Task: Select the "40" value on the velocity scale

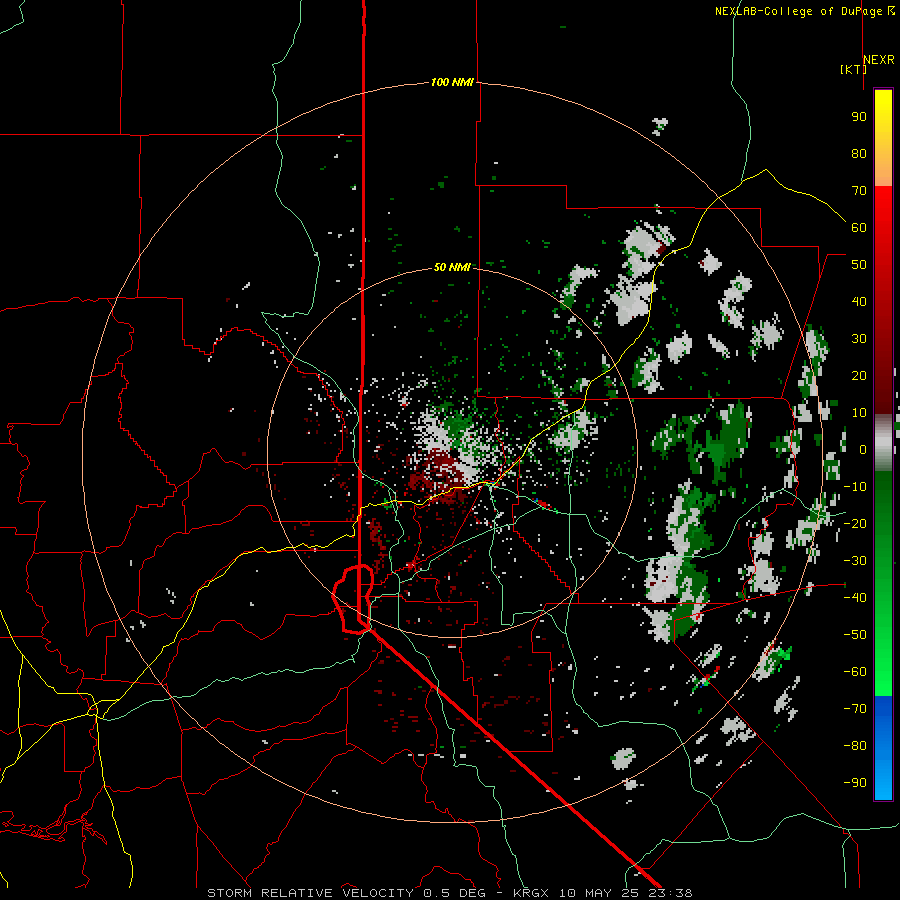Action: tap(859, 301)
